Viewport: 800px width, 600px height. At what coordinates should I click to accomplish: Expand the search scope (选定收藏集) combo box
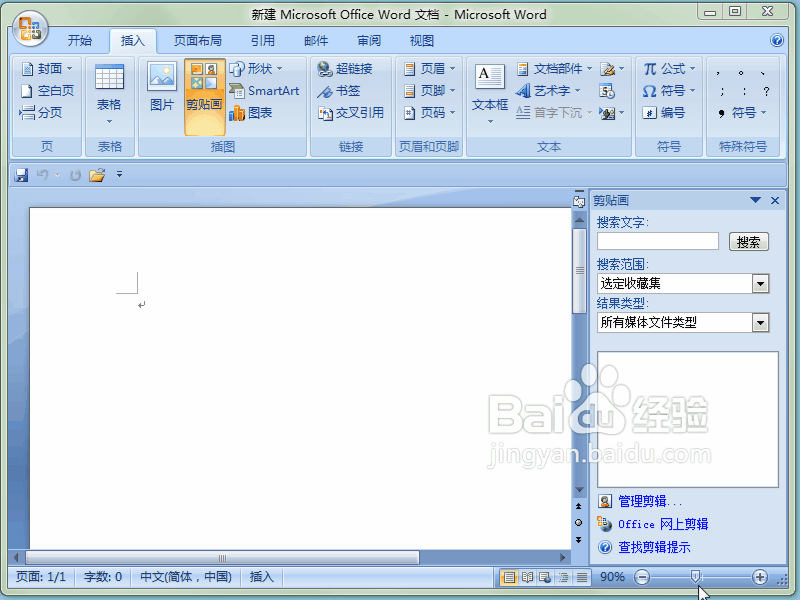[760, 284]
